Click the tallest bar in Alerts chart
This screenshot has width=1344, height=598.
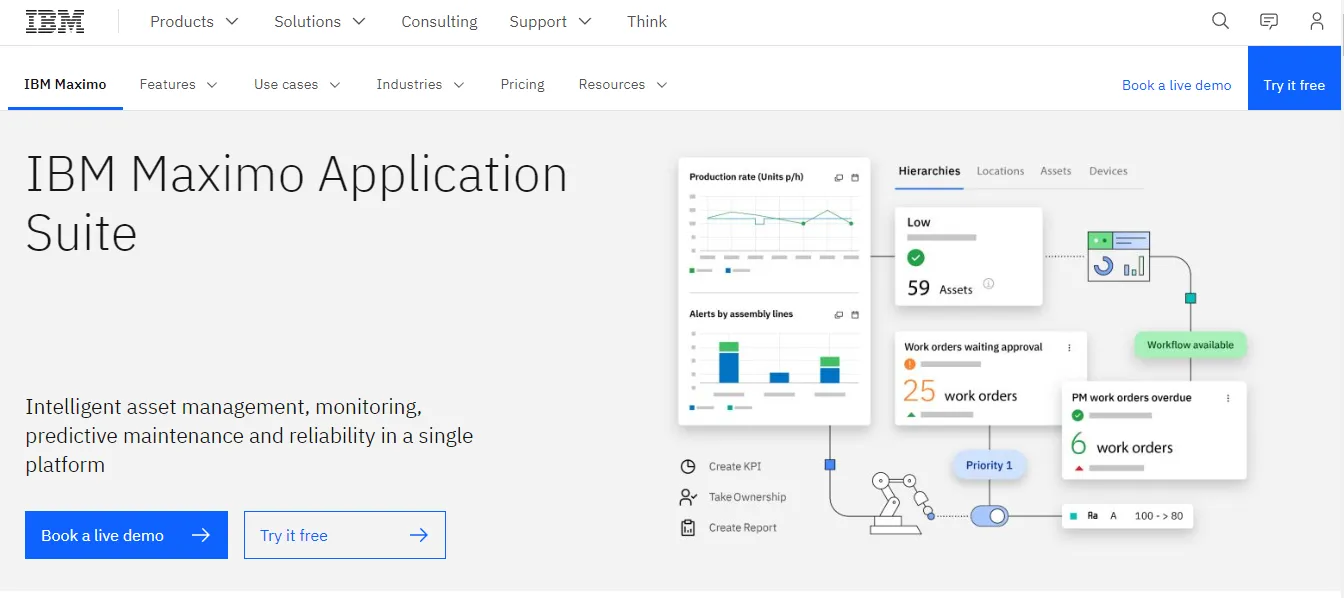[x=729, y=362]
